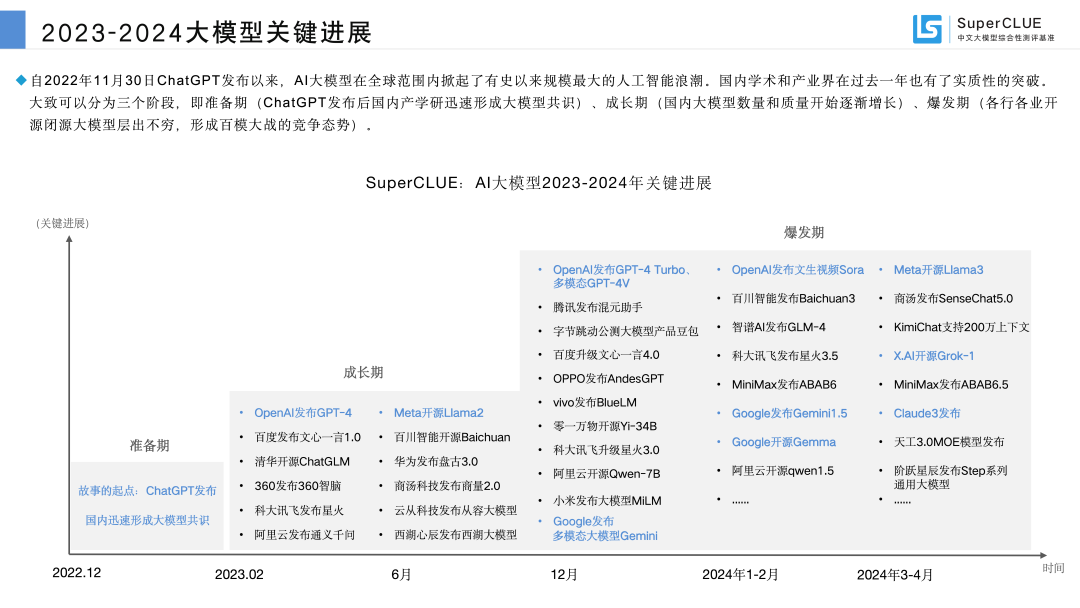
Task: Click the 6月 axis label
Action: point(402,574)
